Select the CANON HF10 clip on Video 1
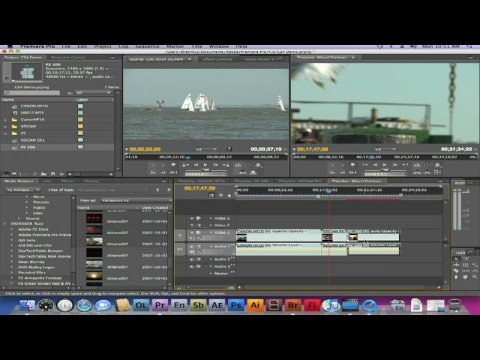 (x=279, y=235)
